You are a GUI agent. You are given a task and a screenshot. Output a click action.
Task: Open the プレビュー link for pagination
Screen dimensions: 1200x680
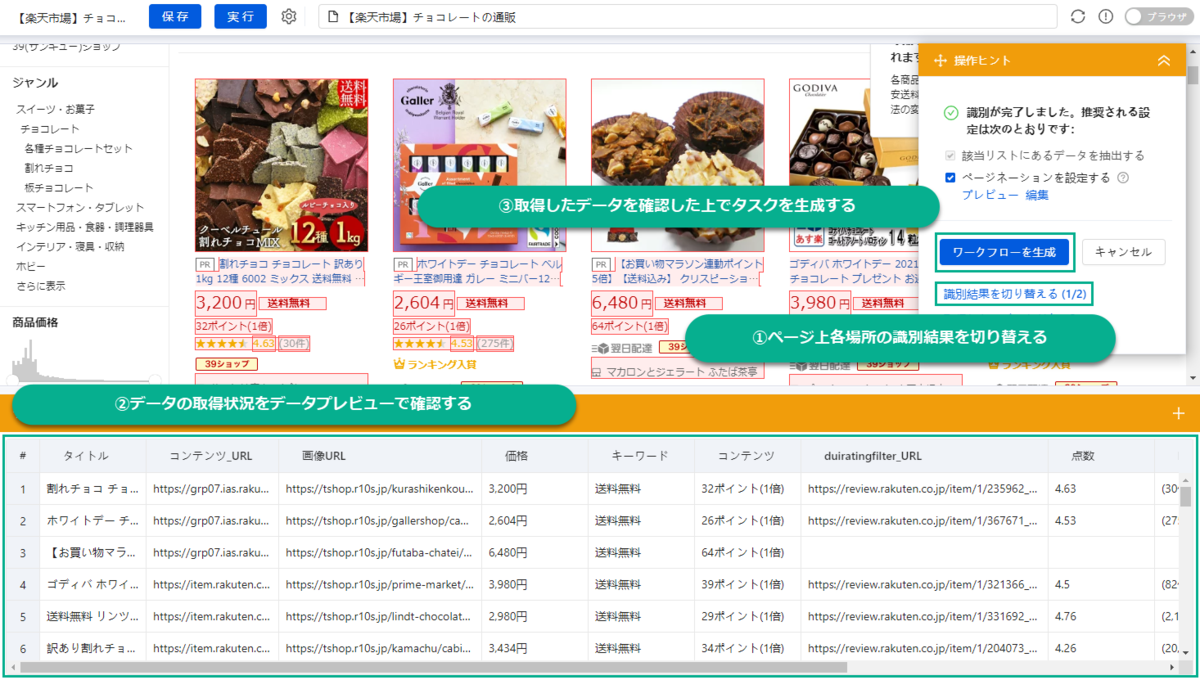(x=989, y=195)
